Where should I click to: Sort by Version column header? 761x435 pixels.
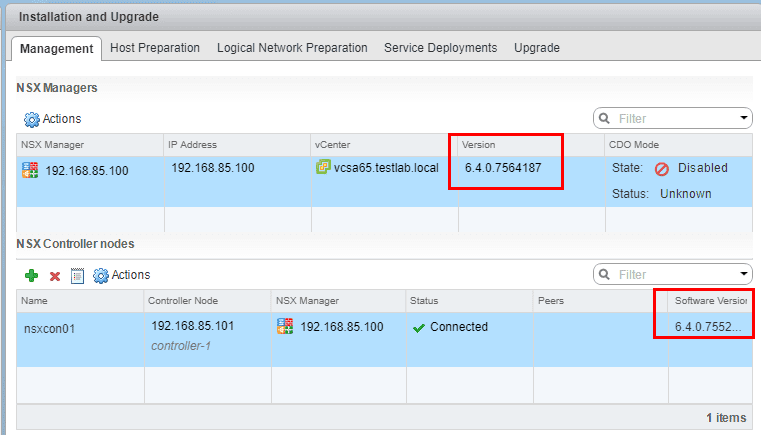[531, 145]
